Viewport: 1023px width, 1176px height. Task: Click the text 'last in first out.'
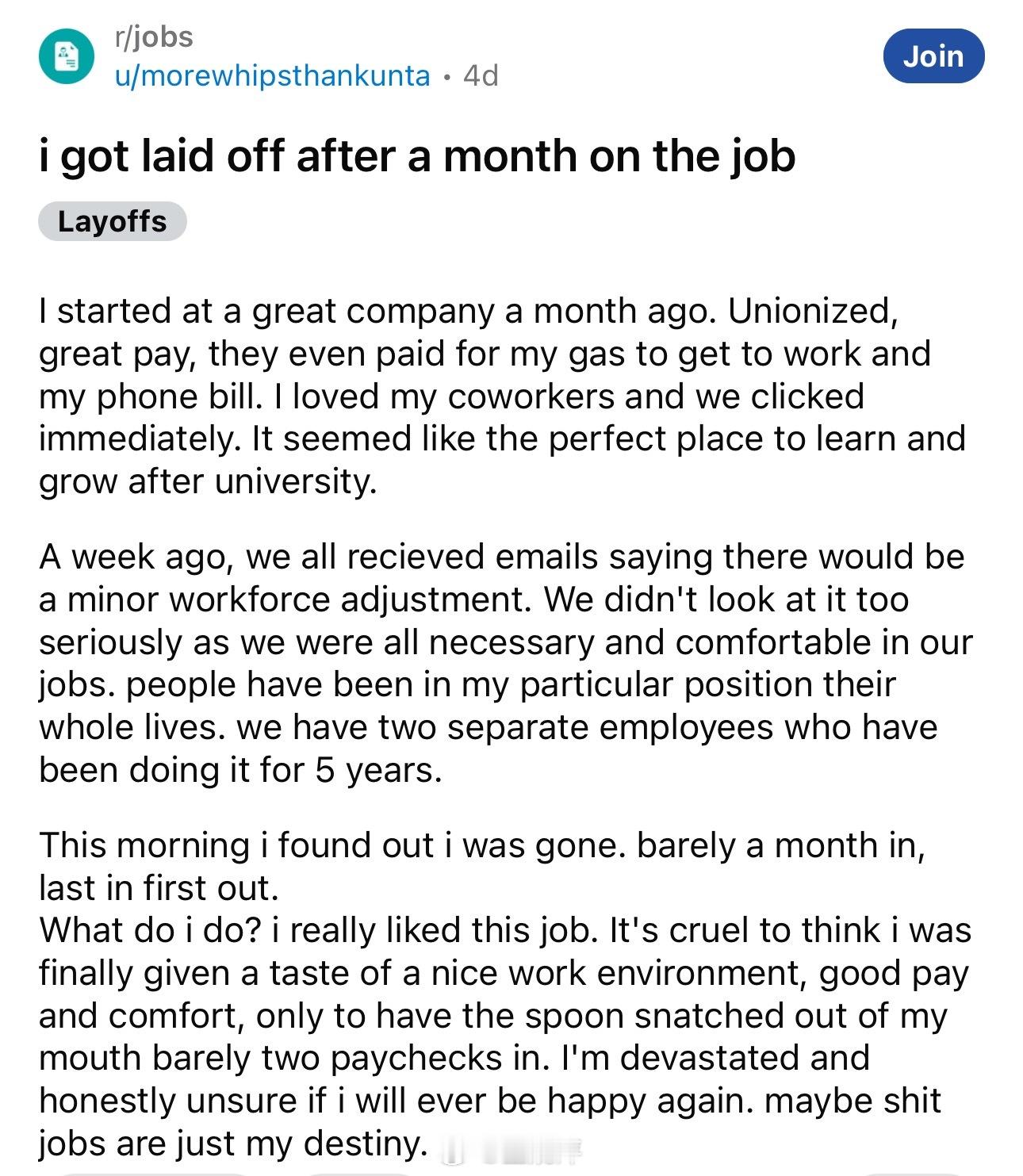[159, 888]
